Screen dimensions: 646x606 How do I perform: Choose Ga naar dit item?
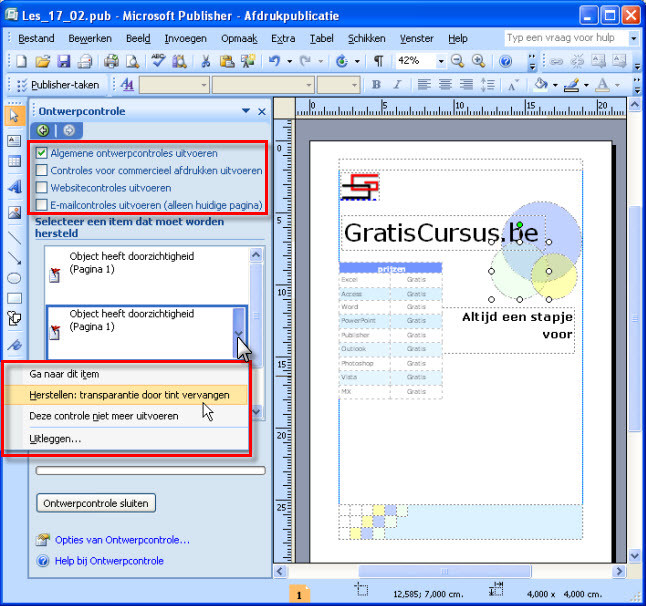pyautogui.click(x=126, y=374)
